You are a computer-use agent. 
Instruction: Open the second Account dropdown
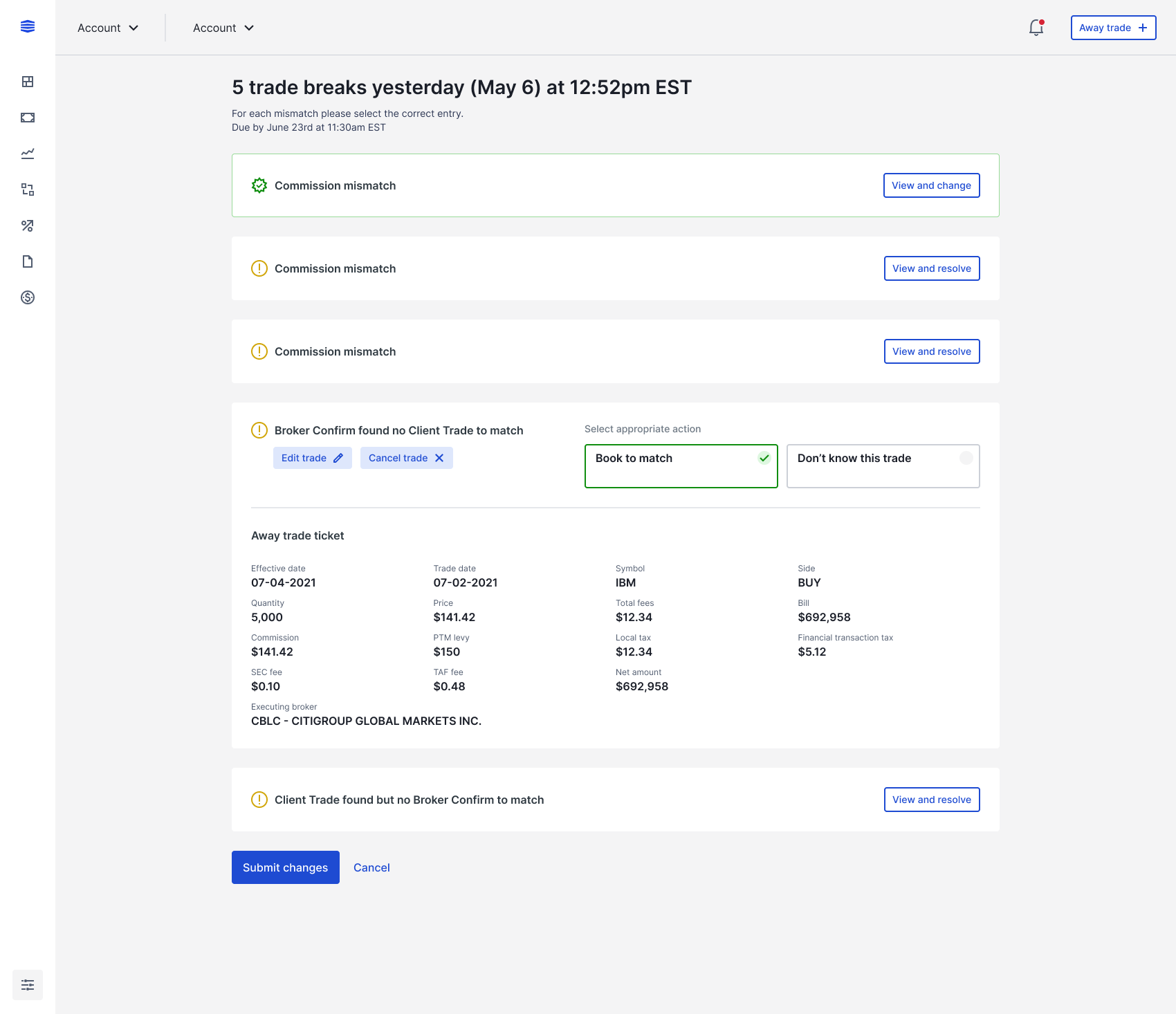pos(223,28)
